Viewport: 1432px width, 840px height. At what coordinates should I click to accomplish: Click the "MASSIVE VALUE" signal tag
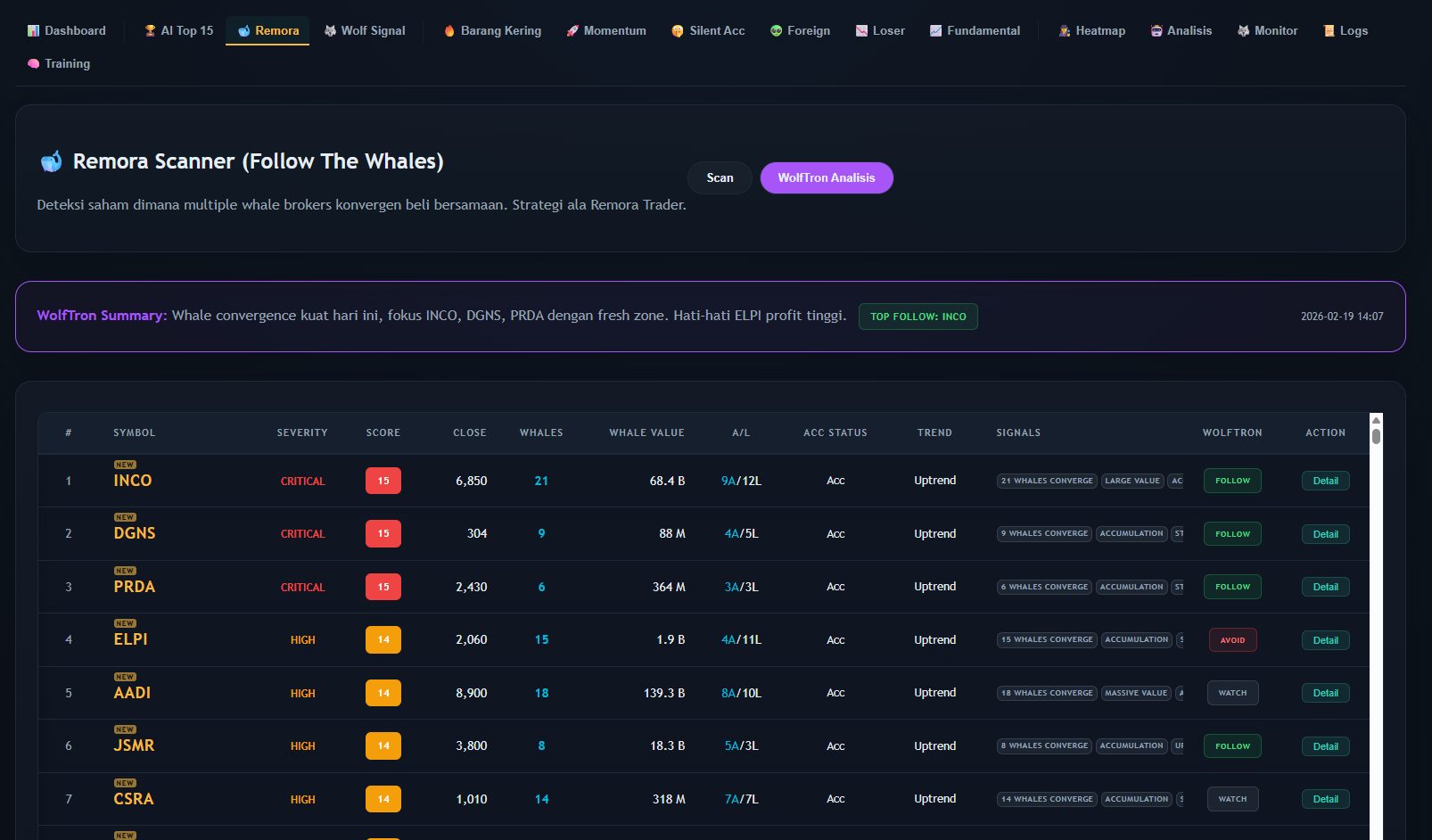pyautogui.click(x=1136, y=693)
